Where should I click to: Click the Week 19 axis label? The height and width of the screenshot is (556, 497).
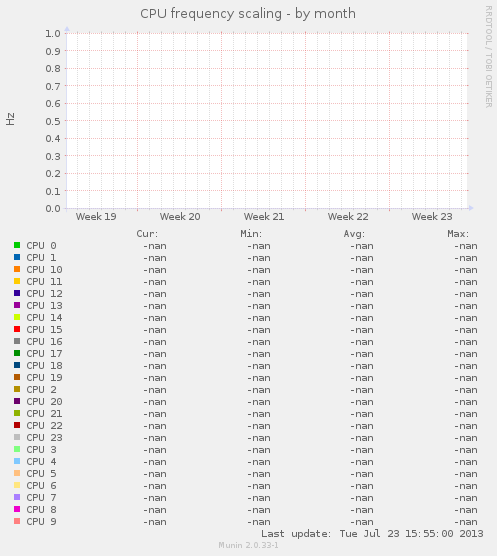(x=96, y=217)
